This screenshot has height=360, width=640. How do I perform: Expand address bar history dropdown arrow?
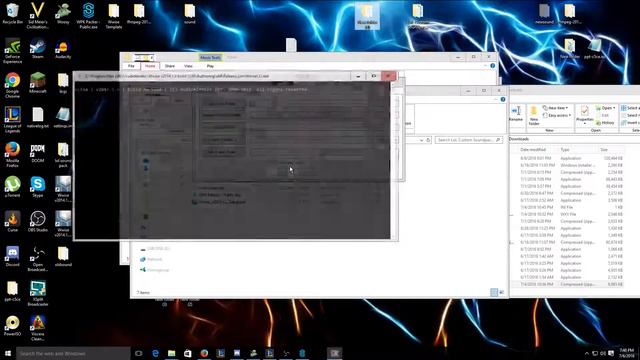421,140
